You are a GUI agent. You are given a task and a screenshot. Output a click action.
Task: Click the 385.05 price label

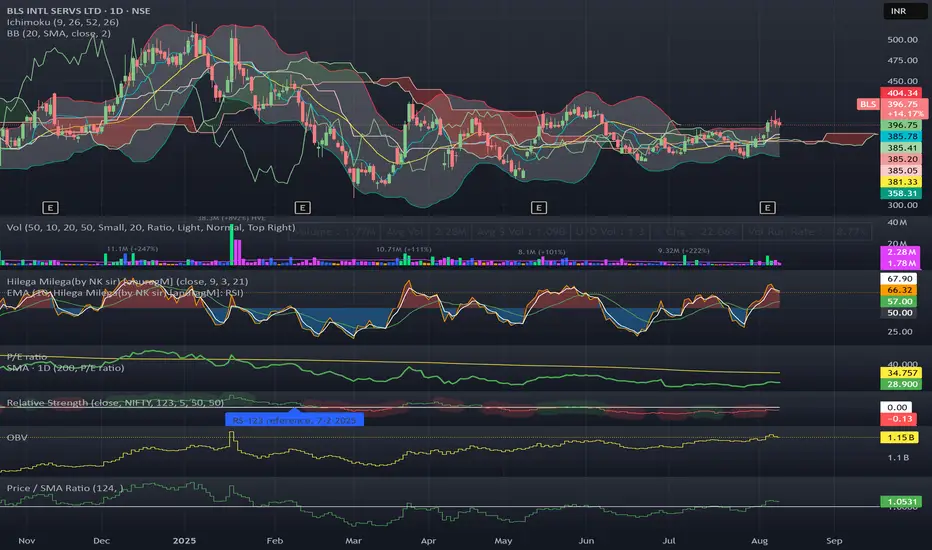tap(902, 171)
